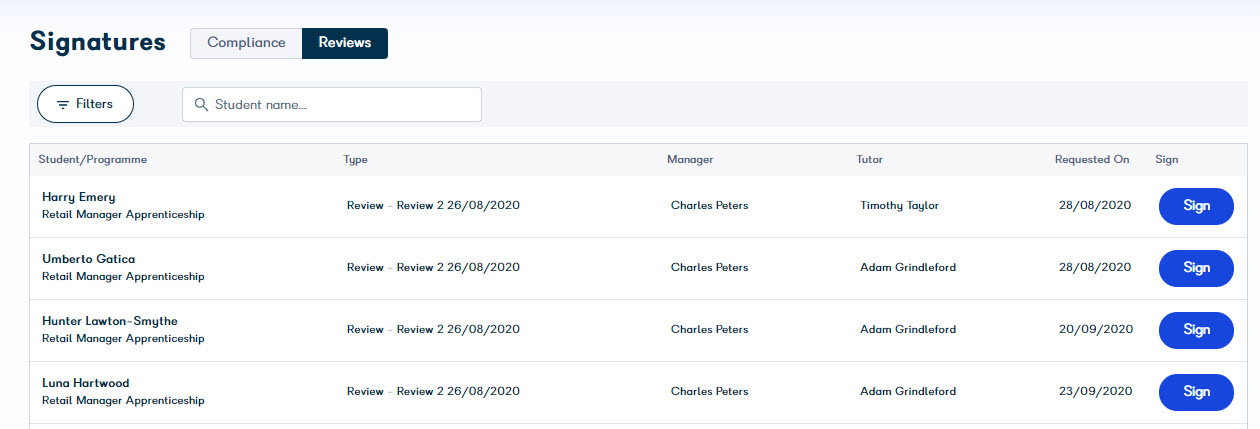Sign Umberto Gatica's review
1260x429 pixels.
(x=1196, y=268)
